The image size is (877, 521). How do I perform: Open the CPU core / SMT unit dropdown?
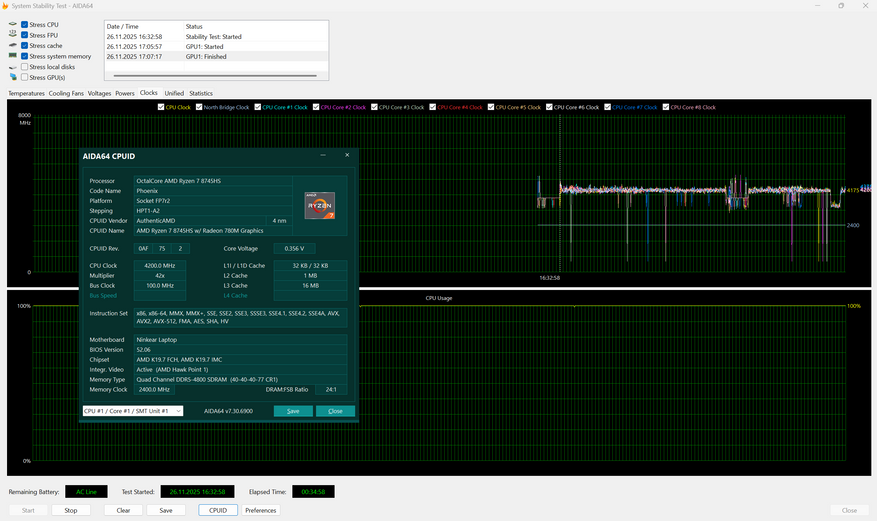click(132, 411)
